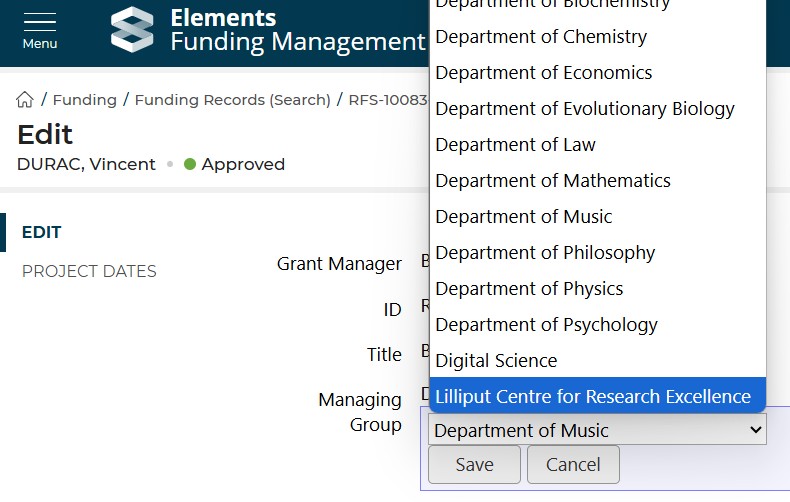
Task: Open Funding Records (Search) breadcrumb
Action: [232, 100]
